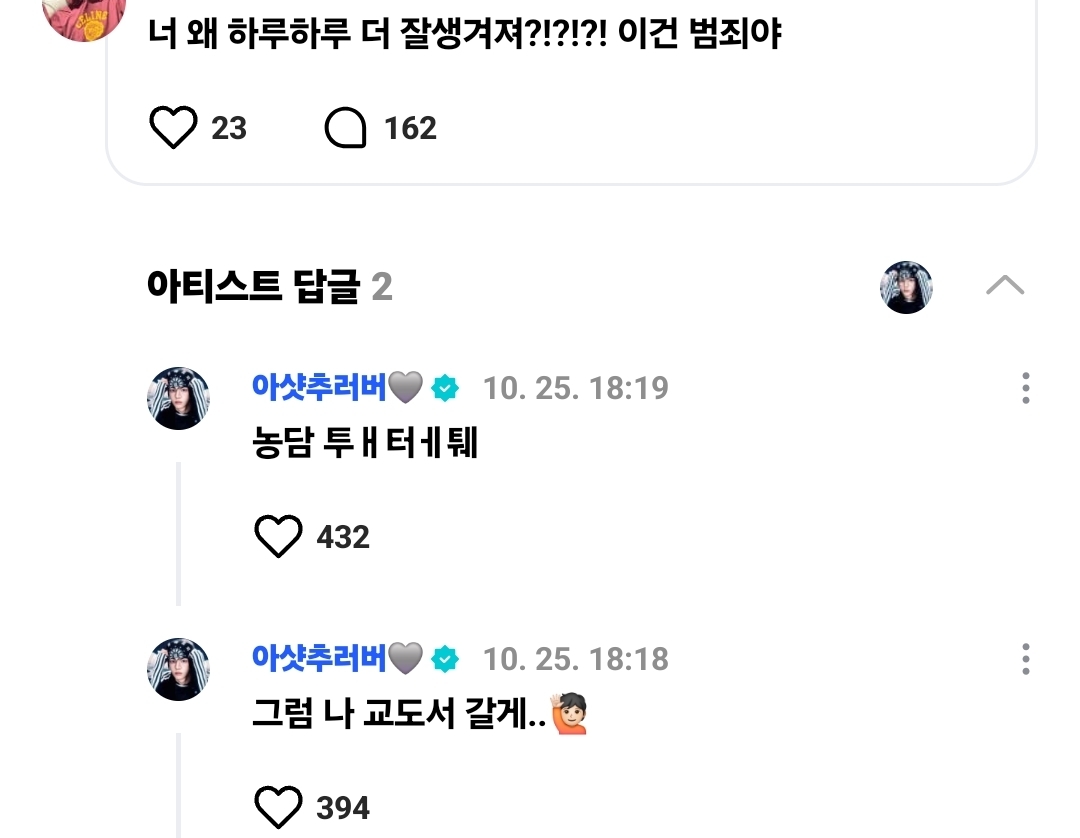Open options menu for the 18:18 reply
Image resolution: width=1080 pixels, height=838 pixels.
(x=1025, y=659)
